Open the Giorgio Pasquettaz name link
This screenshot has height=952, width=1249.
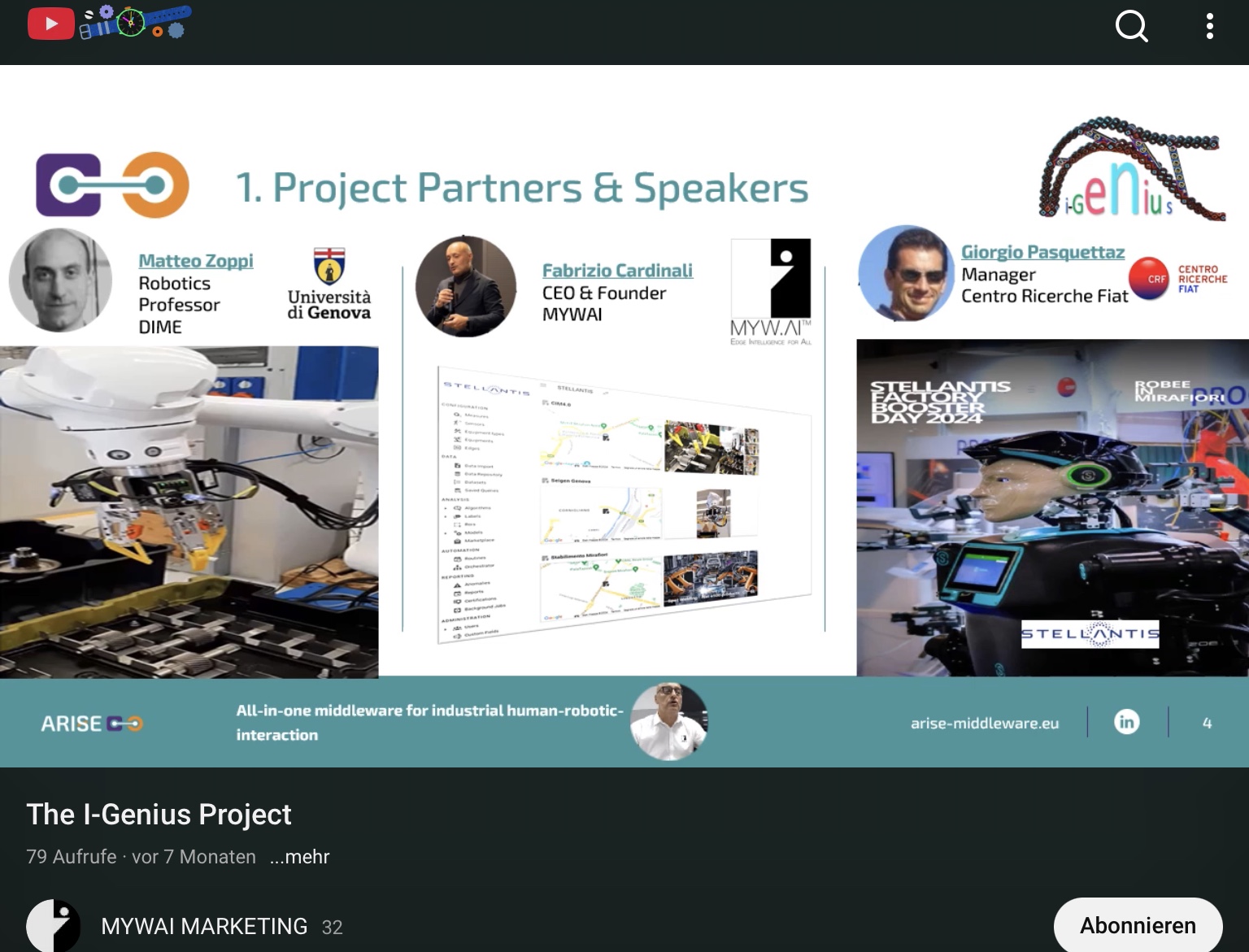[x=1042, y=253]
